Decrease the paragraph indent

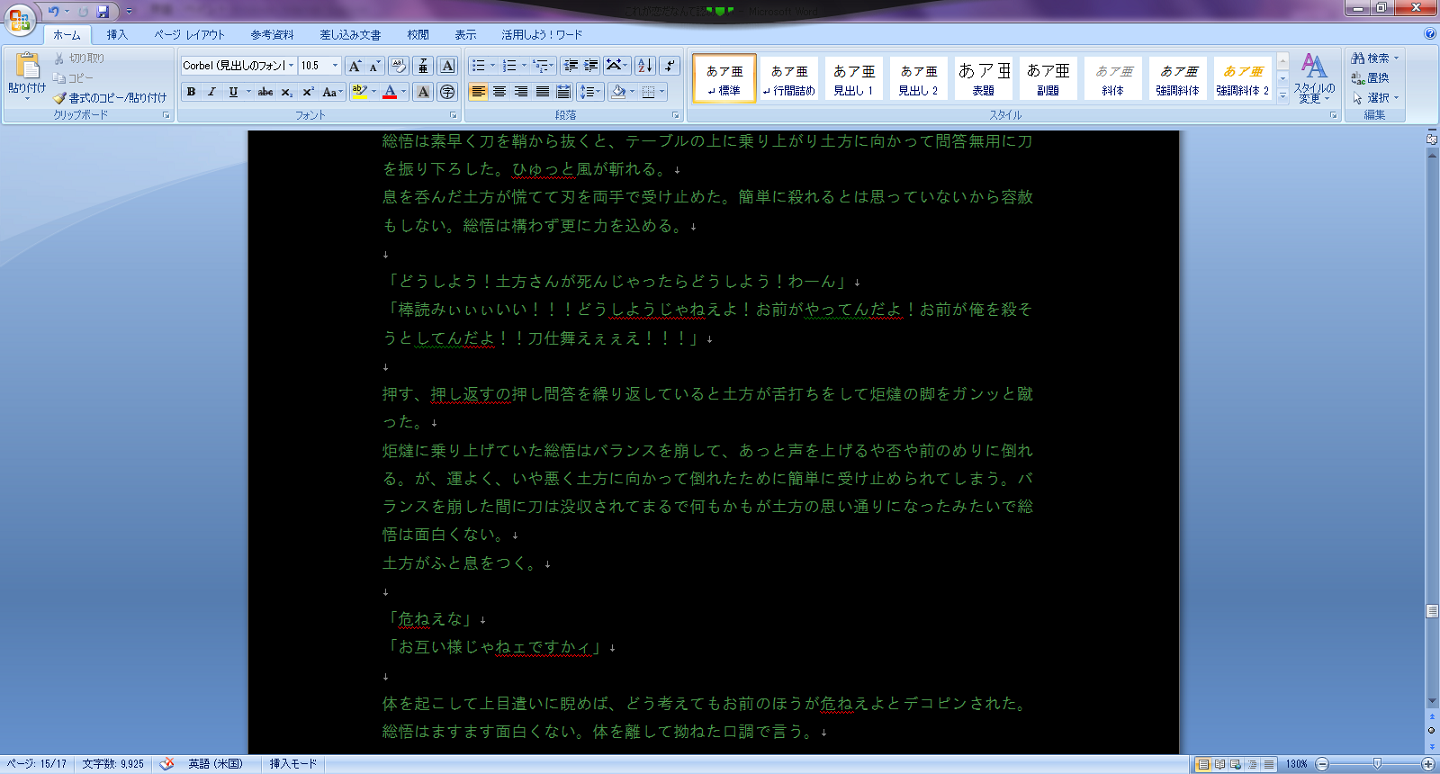(571, 66)
